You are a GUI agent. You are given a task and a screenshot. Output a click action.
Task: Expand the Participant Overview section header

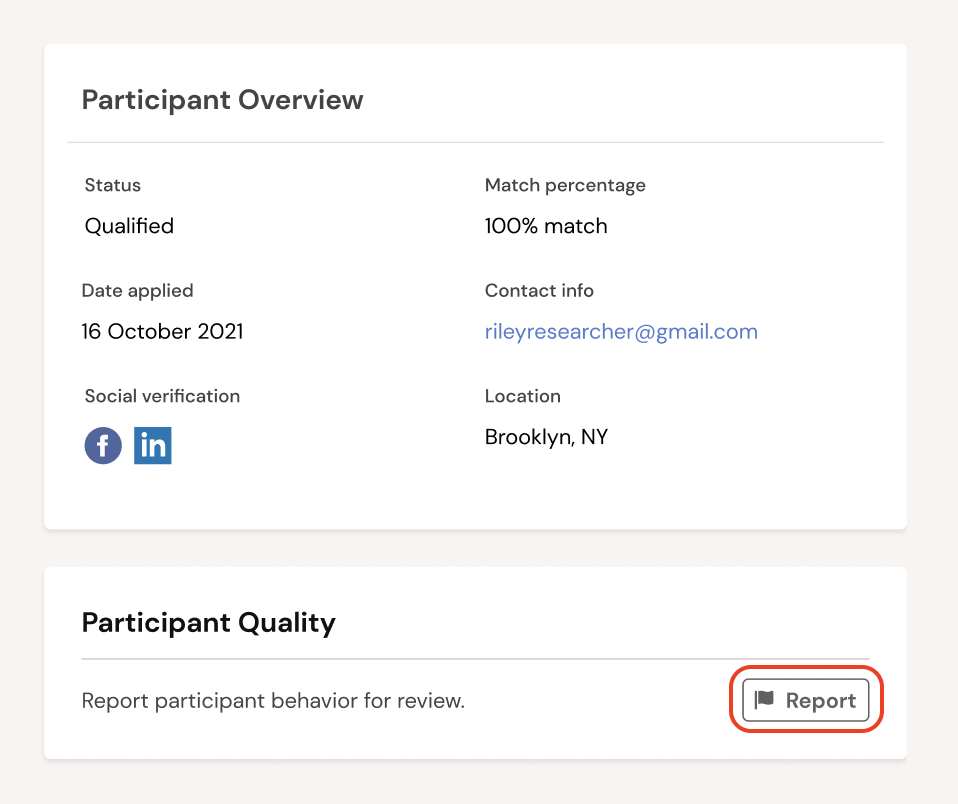pyautogui.click(x=222, y=100)
